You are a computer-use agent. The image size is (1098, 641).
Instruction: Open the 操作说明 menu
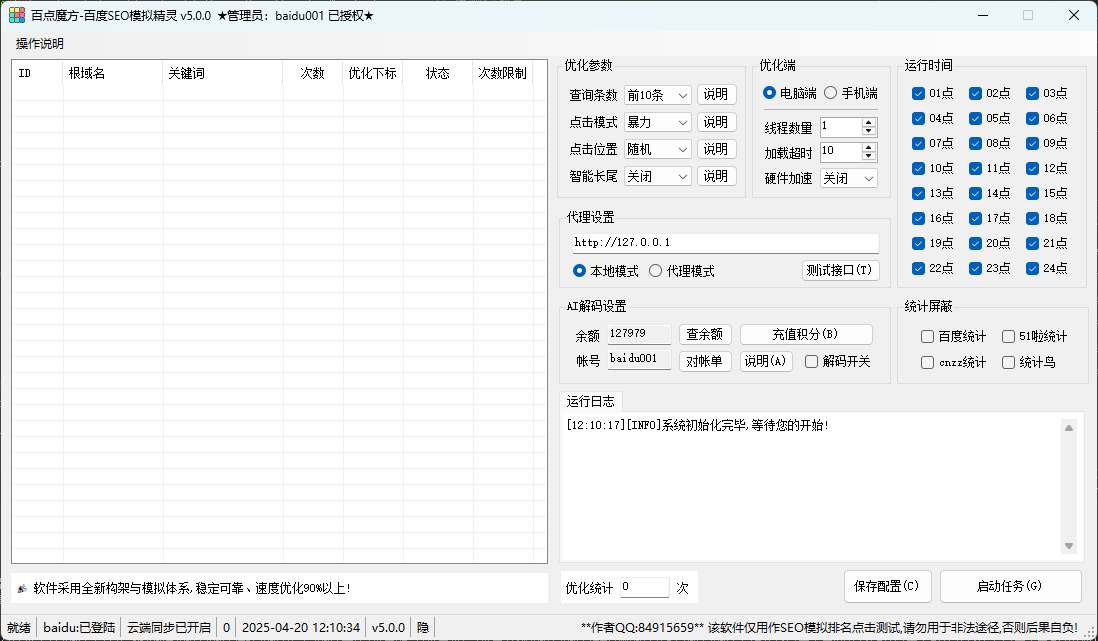[x=37, y=43]
